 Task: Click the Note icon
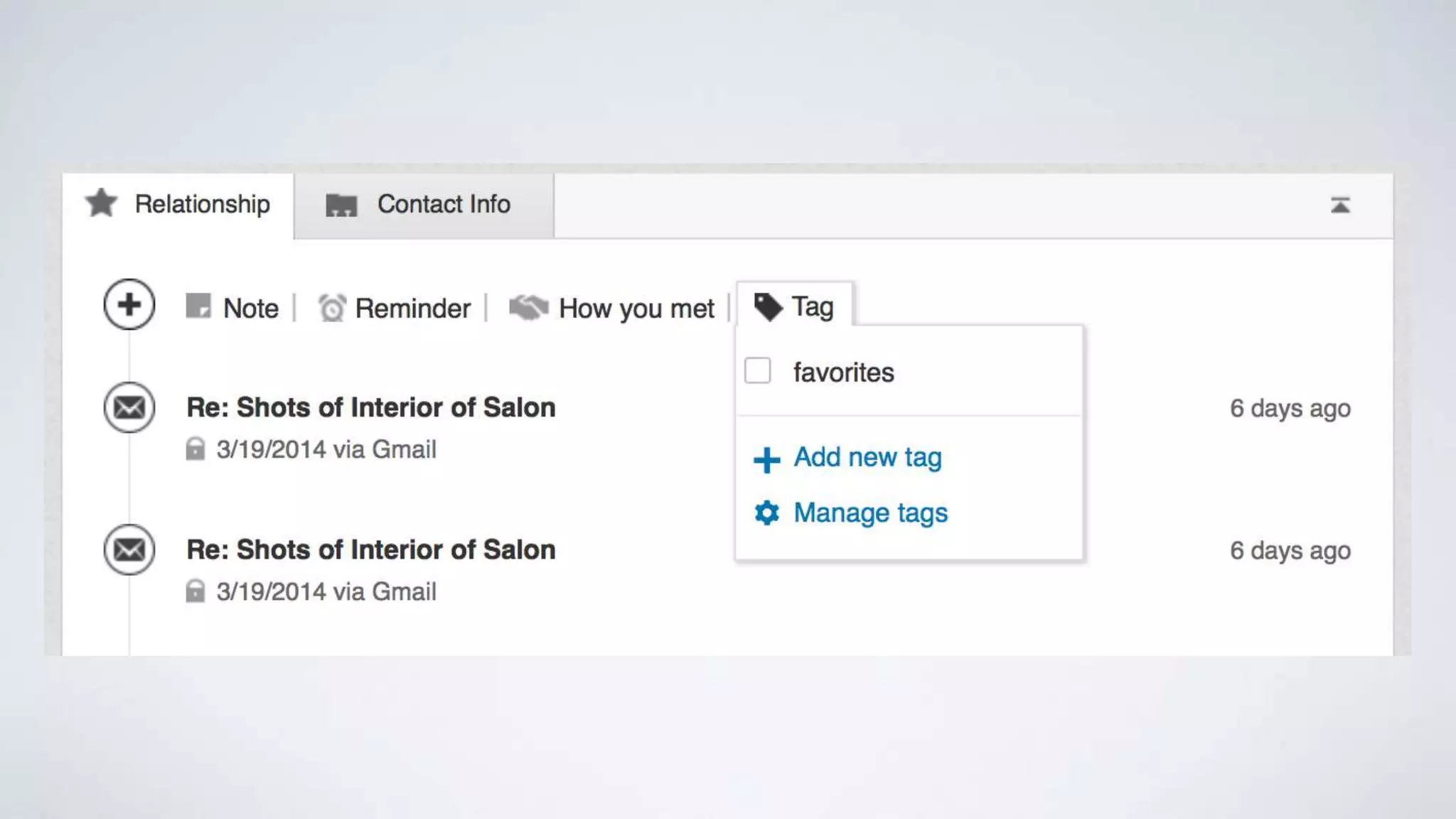click(x=198, y=306)
